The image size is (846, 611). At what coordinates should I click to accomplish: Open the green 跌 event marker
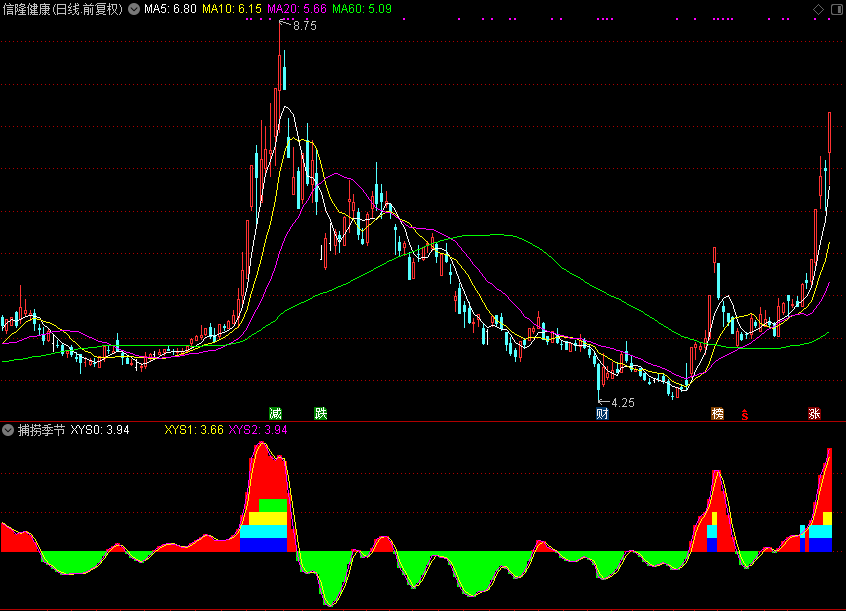click(x=320, y=413)
